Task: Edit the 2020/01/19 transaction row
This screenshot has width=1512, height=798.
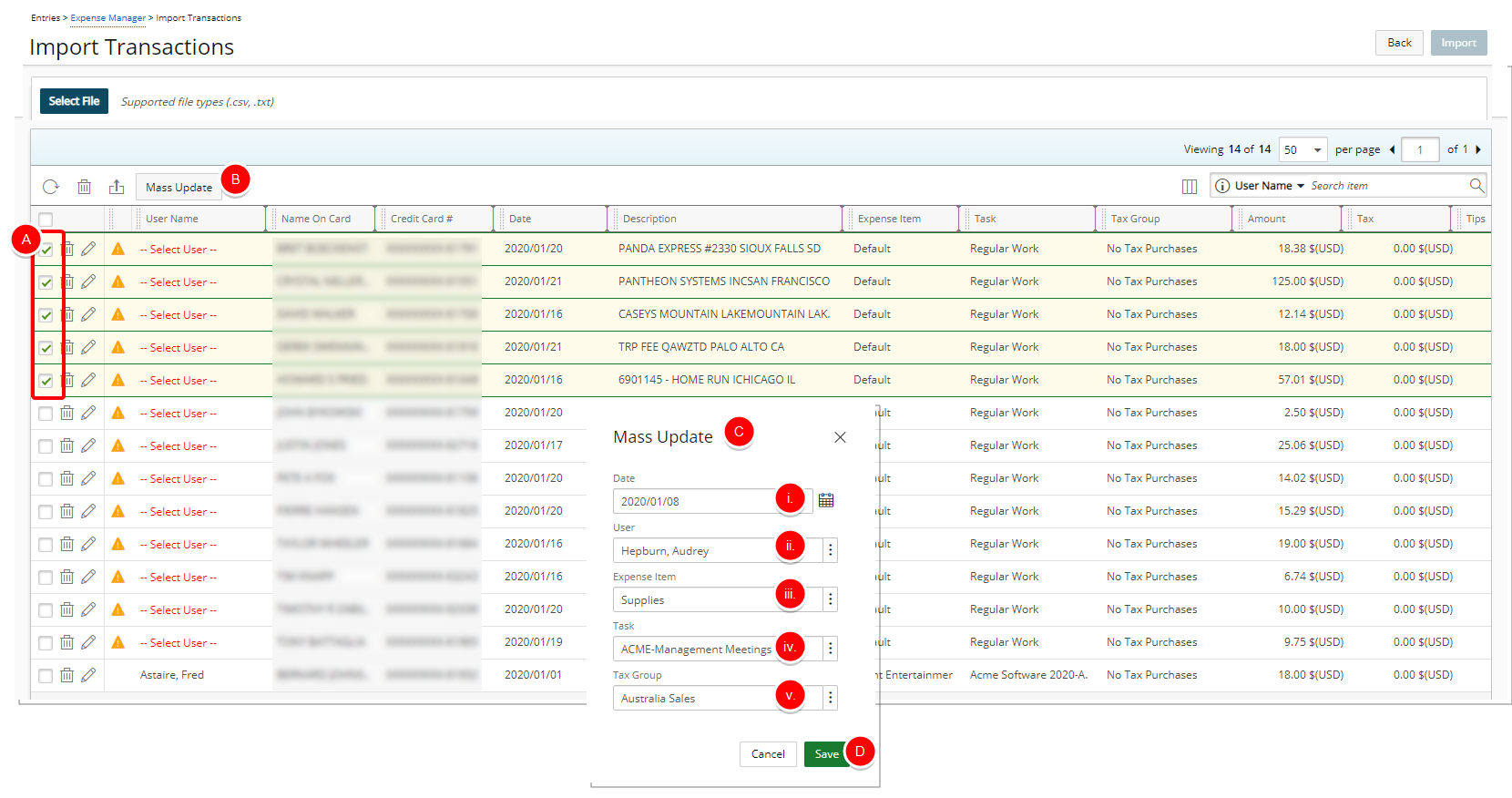Action: 88,642
